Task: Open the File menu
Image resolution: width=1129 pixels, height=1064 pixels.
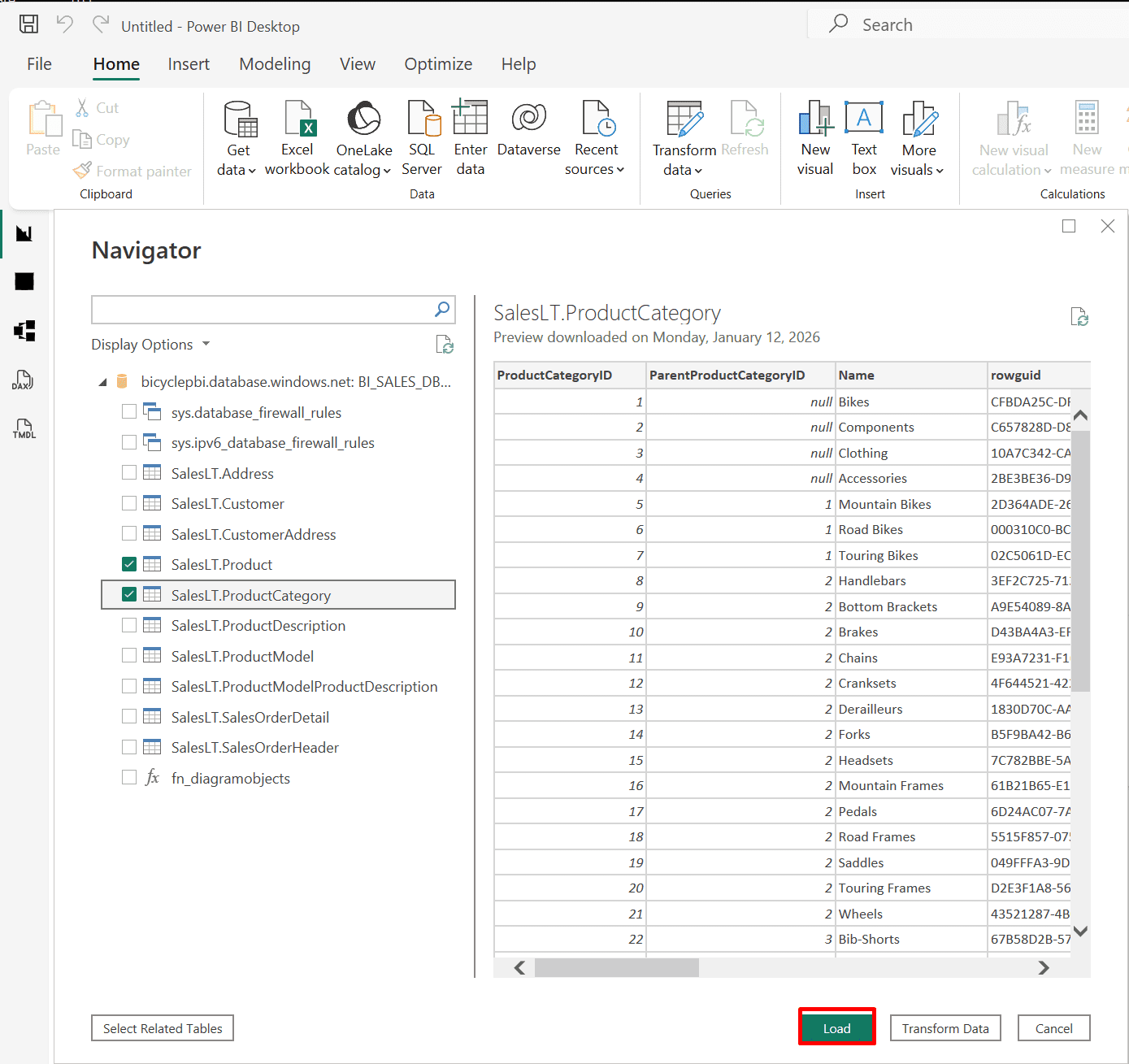Action: tap(39, 64)
